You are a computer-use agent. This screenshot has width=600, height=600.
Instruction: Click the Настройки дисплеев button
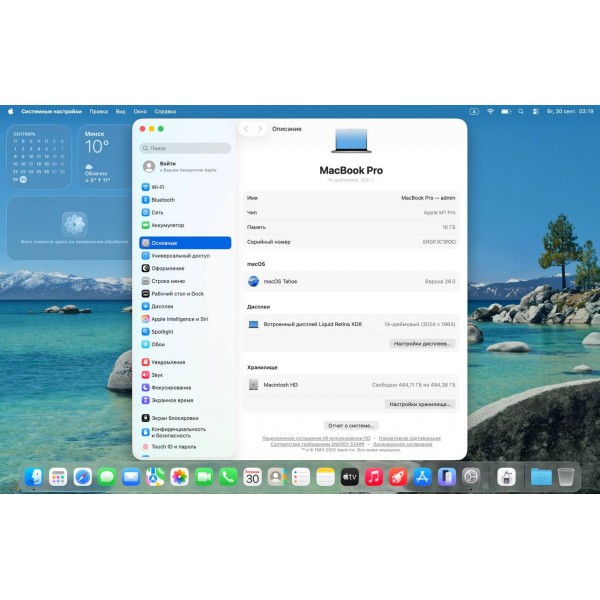pos(422,343)
